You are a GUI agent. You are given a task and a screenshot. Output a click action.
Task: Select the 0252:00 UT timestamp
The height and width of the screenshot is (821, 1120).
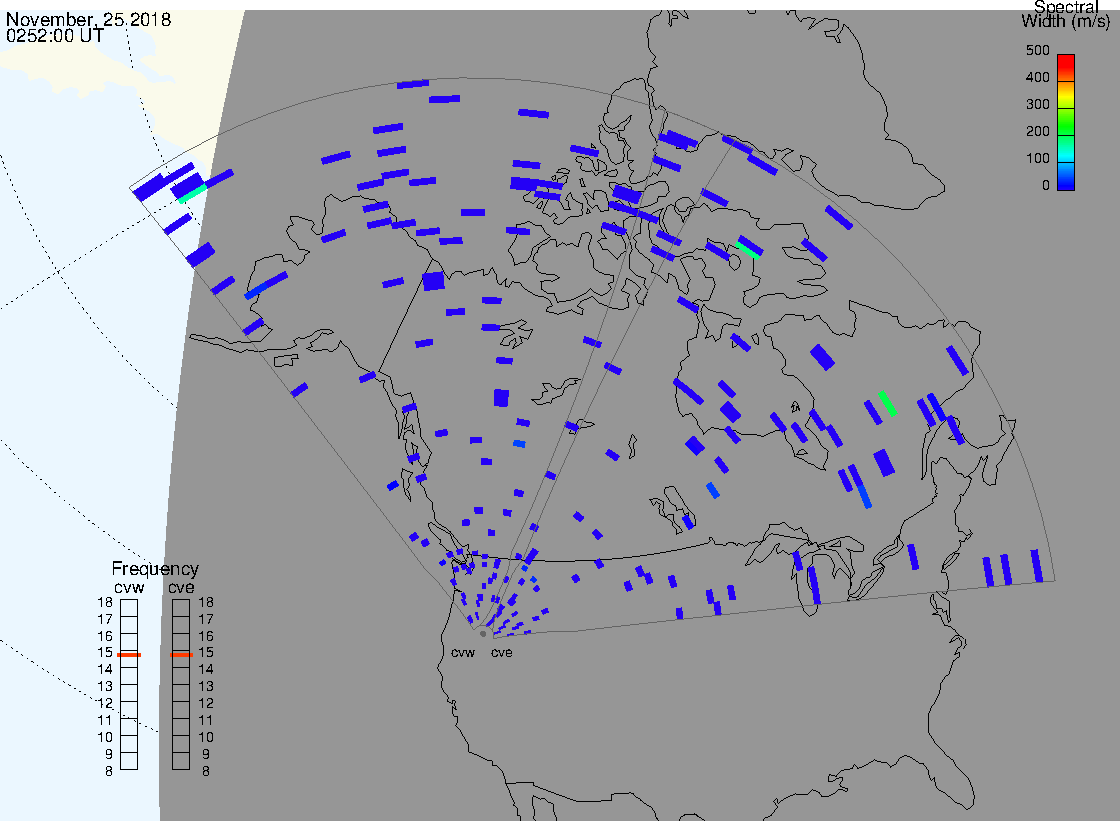pos(55,36)
